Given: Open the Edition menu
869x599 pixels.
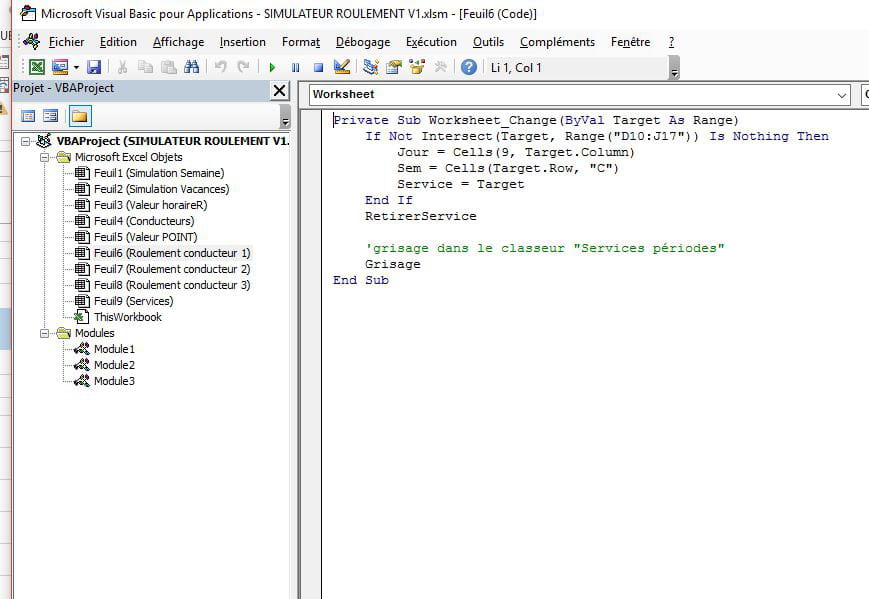Looking at the screenshot, I should 118,42.
